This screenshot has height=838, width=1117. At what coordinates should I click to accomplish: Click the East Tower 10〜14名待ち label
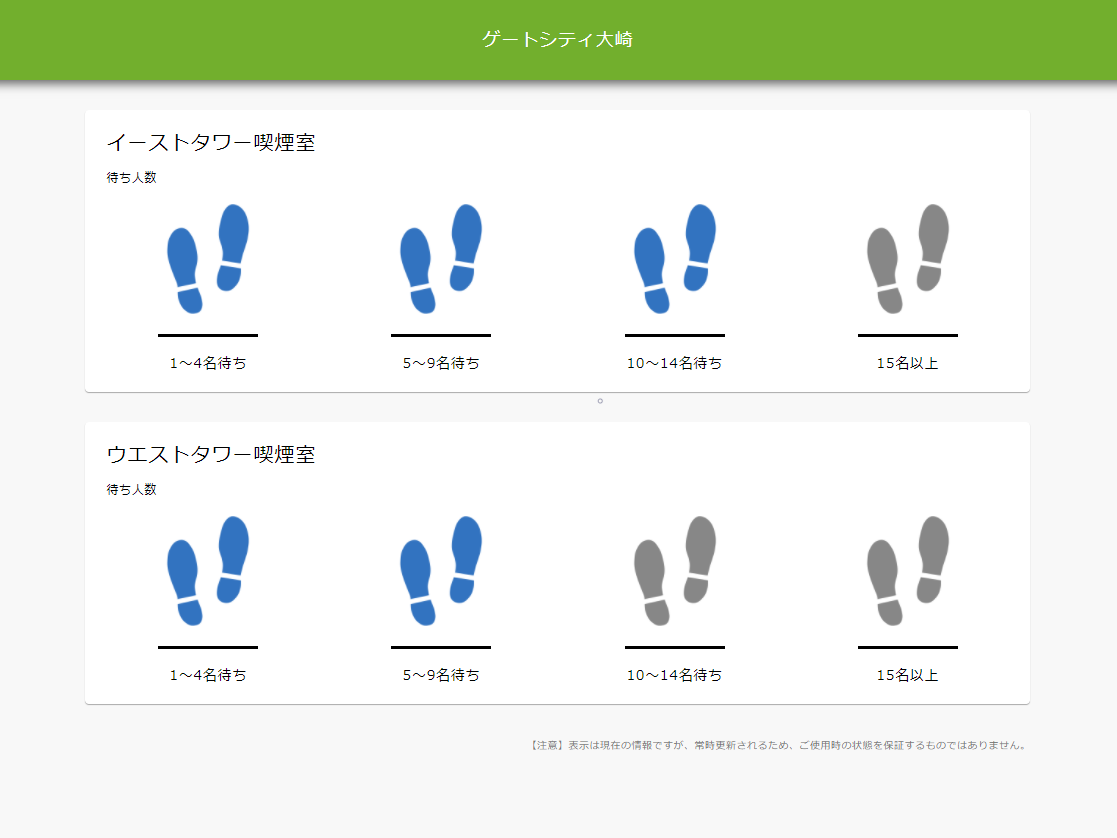675,363
